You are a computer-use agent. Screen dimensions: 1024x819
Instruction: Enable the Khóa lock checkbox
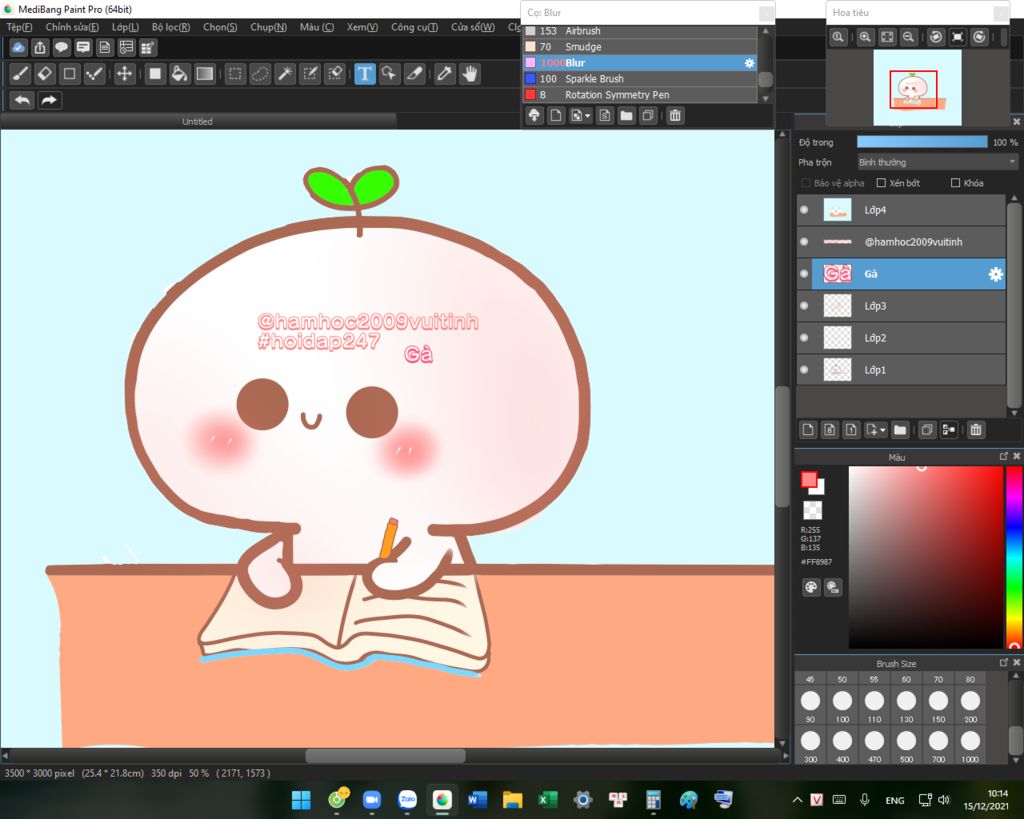[955, 183]
